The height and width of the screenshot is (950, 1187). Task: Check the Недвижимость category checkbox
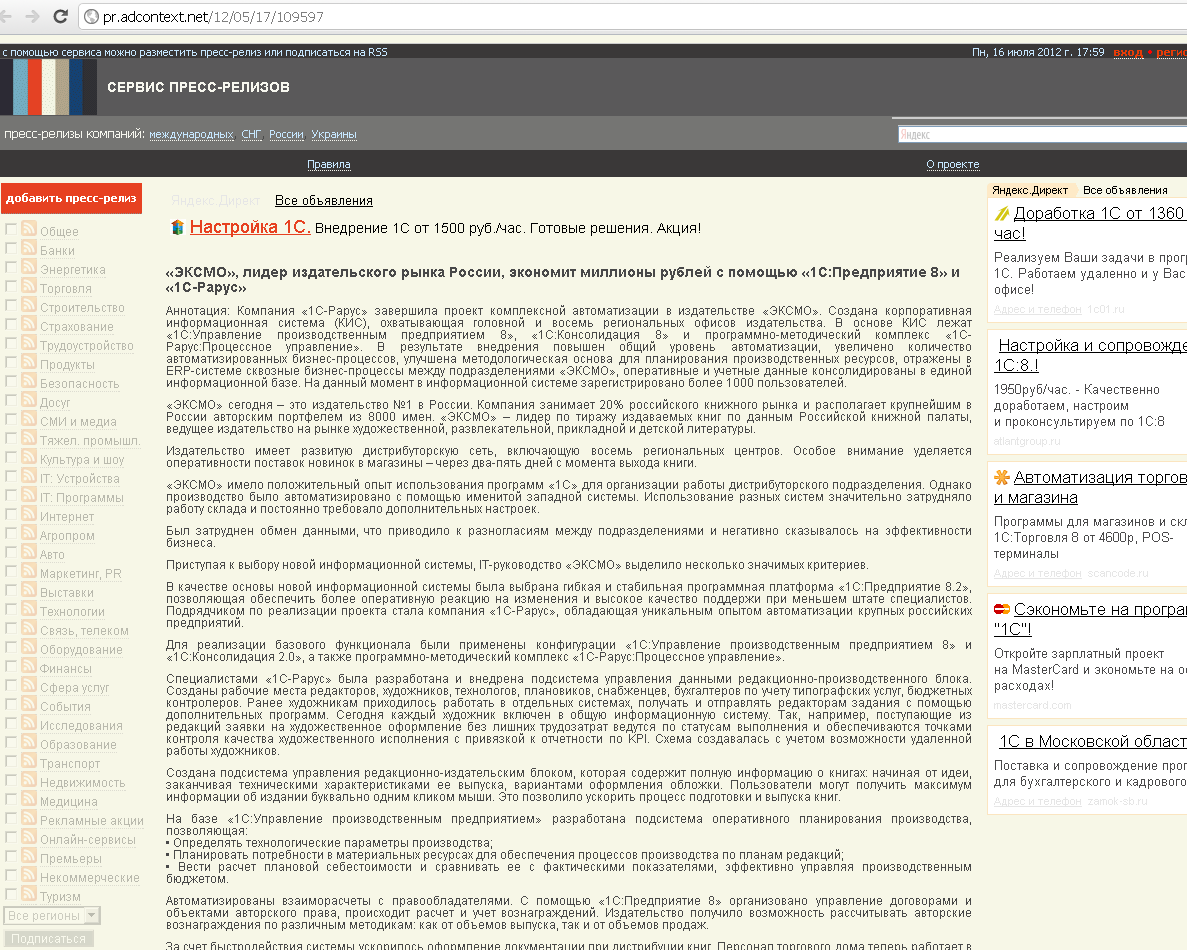pyautogui.click(x=11, y=780)
